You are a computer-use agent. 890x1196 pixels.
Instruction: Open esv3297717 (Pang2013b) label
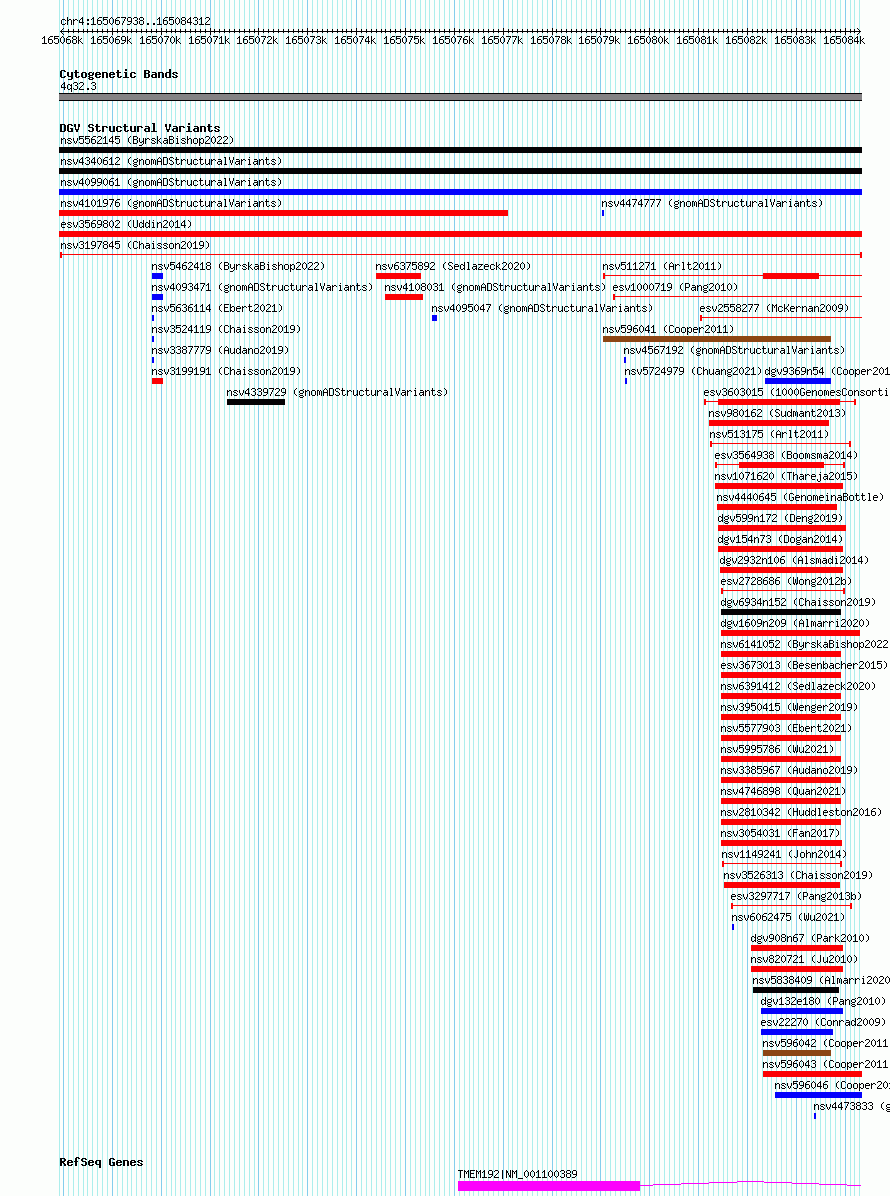(796, 896)
